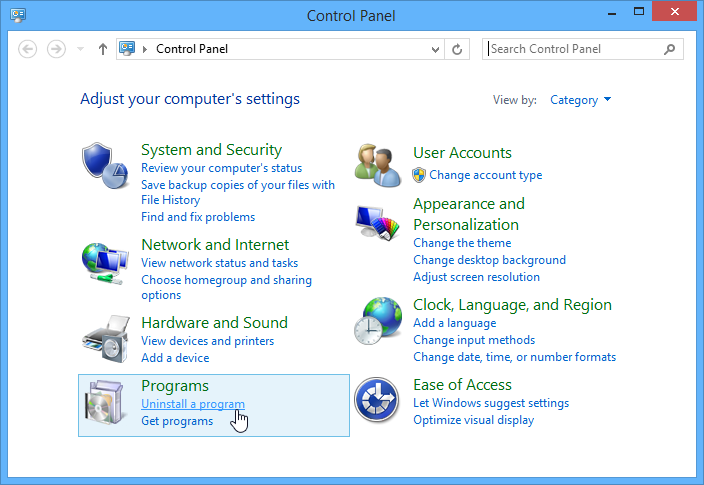
Task: Click the UAC shield beside Change account type
Action: tap(419, 175)
